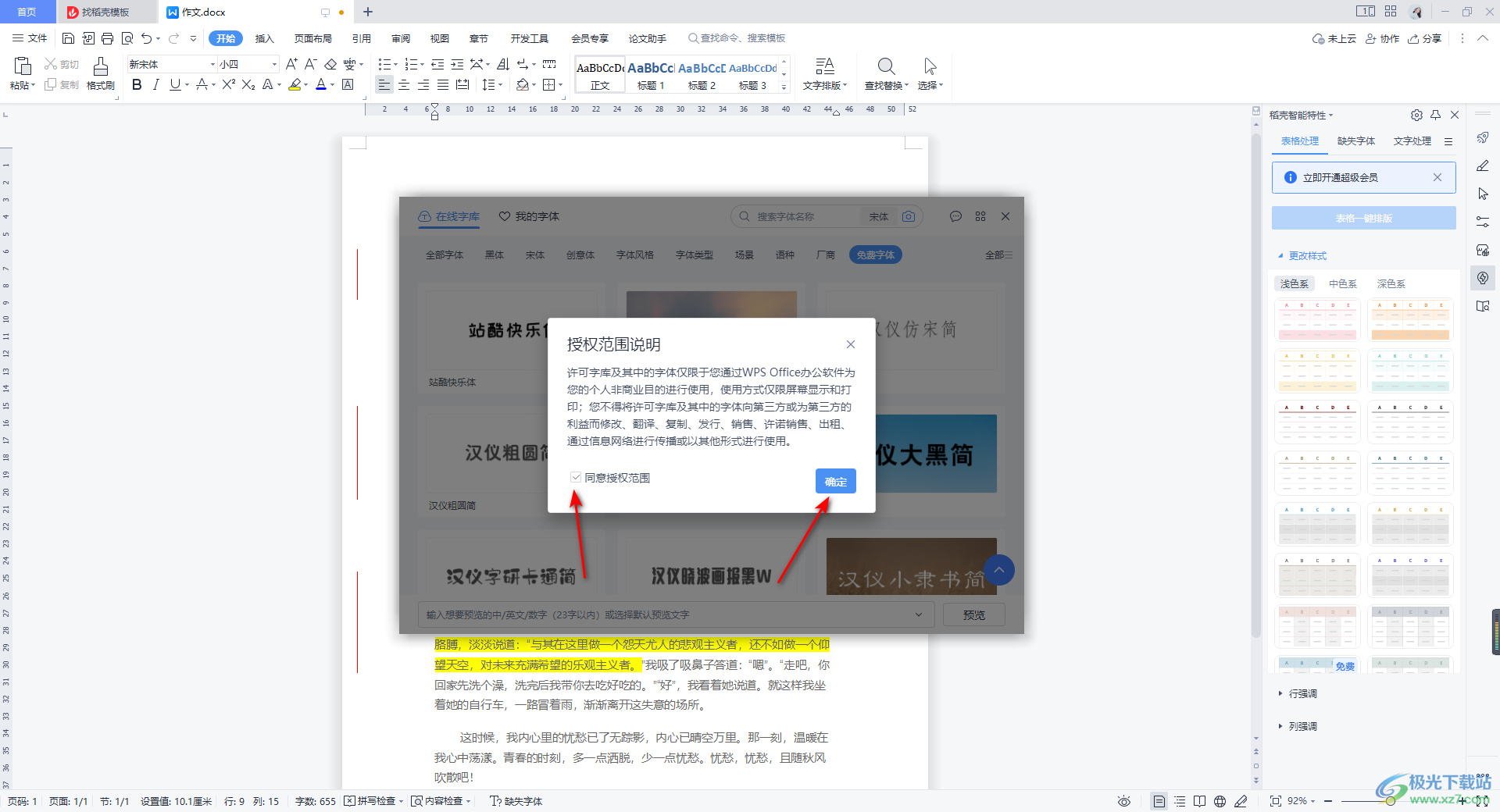Image resolution: width=1500 pixels, height=812 pixels.
Task: Click the font name search field
Action: [x=805, y=216]
